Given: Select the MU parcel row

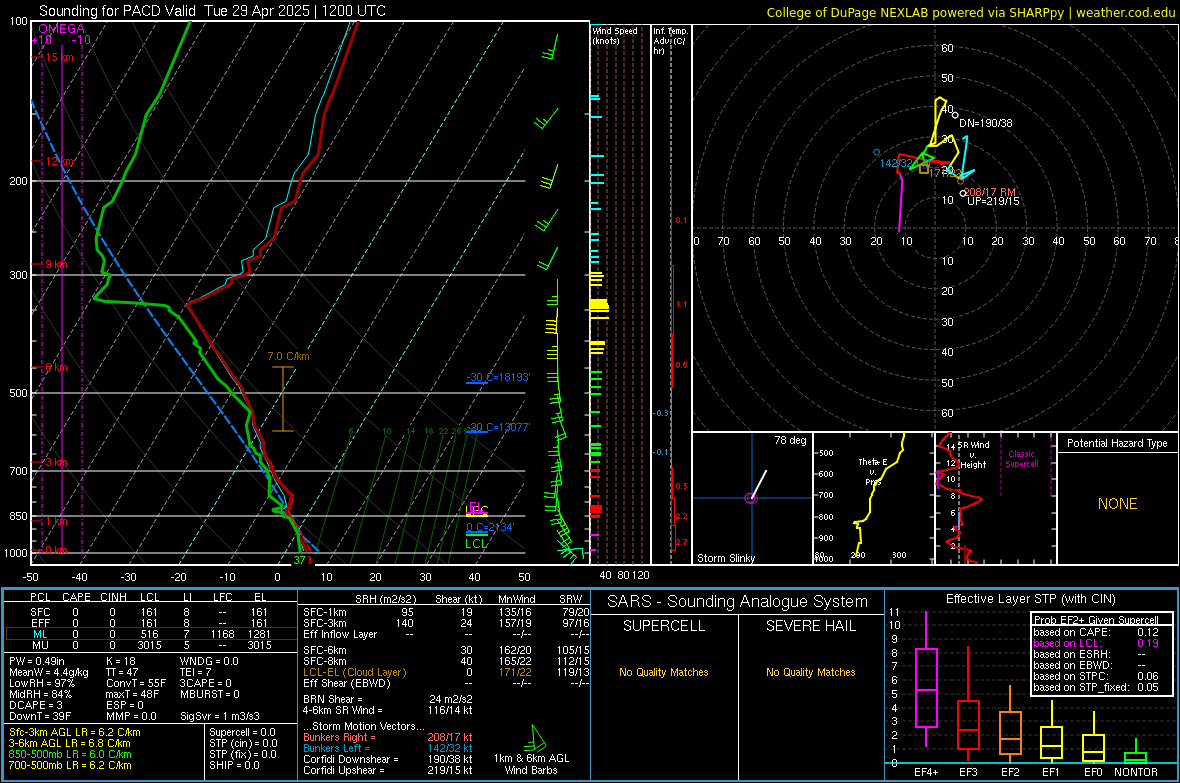Looking at the screenshot, I should point(151,645).
